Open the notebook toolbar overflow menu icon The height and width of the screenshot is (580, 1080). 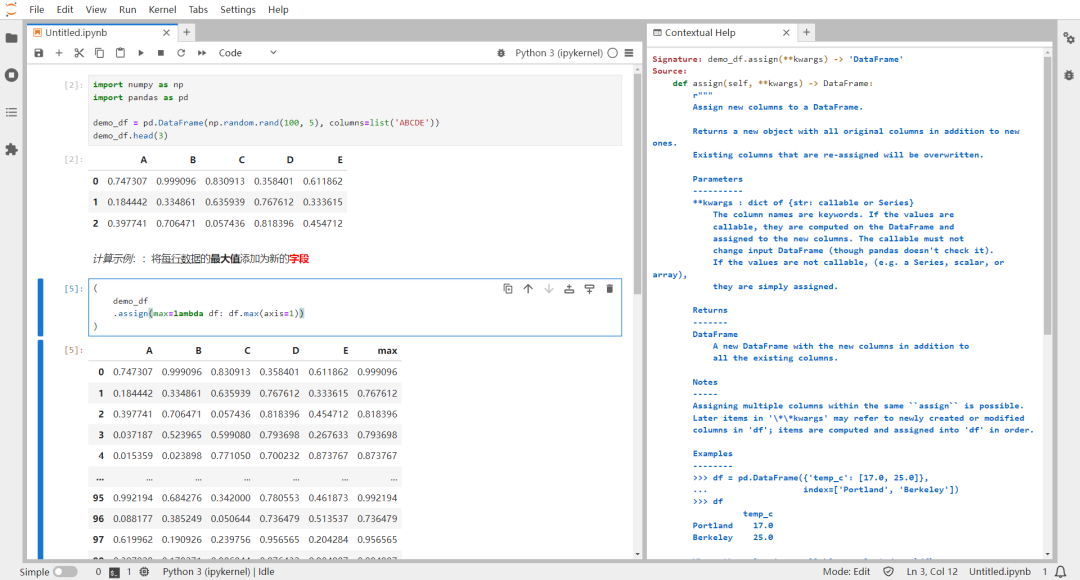tap(629, 53)
